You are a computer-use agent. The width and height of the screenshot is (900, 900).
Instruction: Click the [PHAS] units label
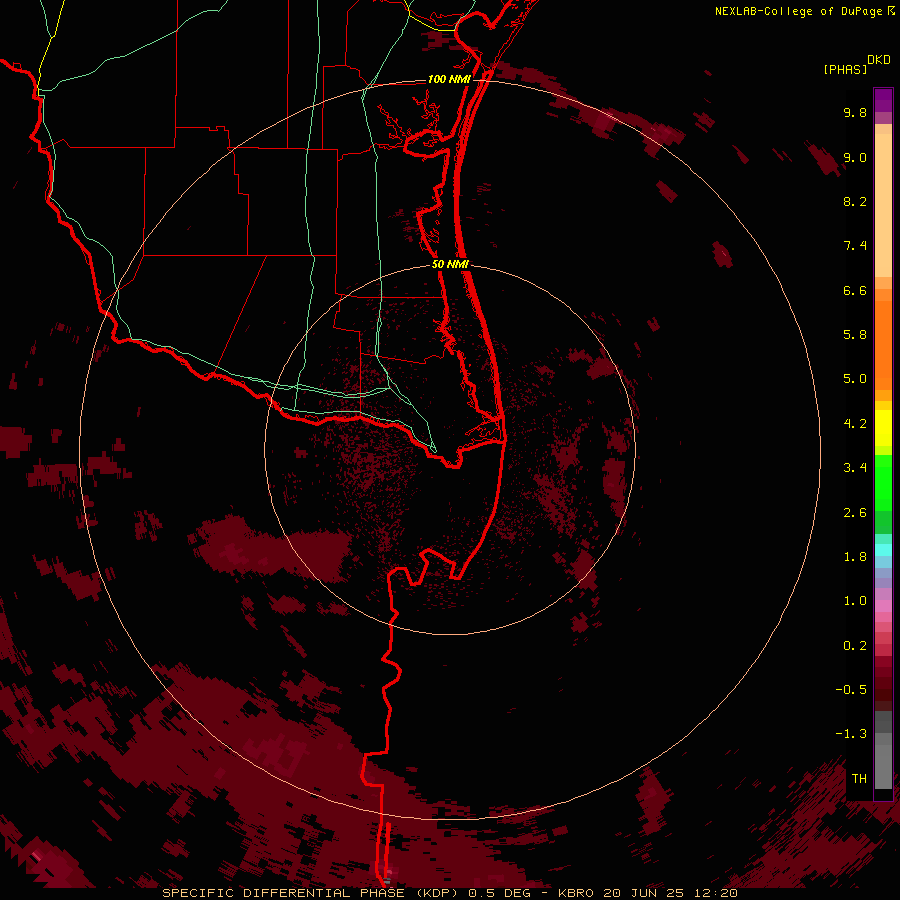(x=845, y=69)
